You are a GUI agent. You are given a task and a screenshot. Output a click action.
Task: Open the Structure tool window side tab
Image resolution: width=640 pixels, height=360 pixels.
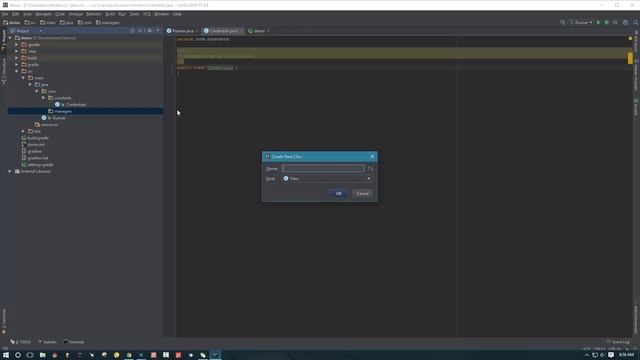[x=4, y=71]
